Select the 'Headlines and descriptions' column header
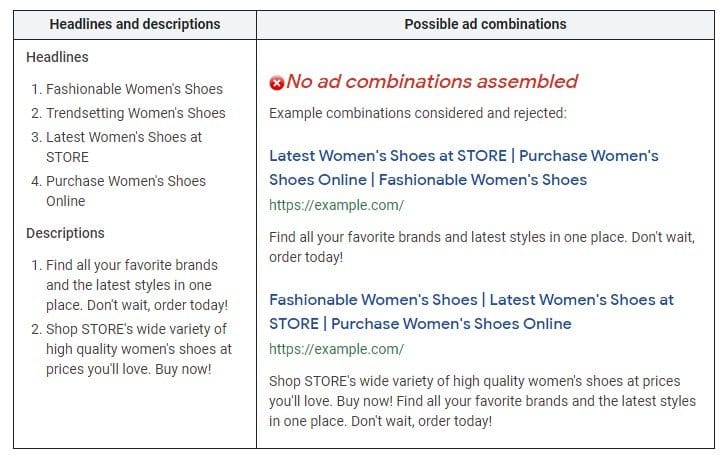 pos(135,24)
